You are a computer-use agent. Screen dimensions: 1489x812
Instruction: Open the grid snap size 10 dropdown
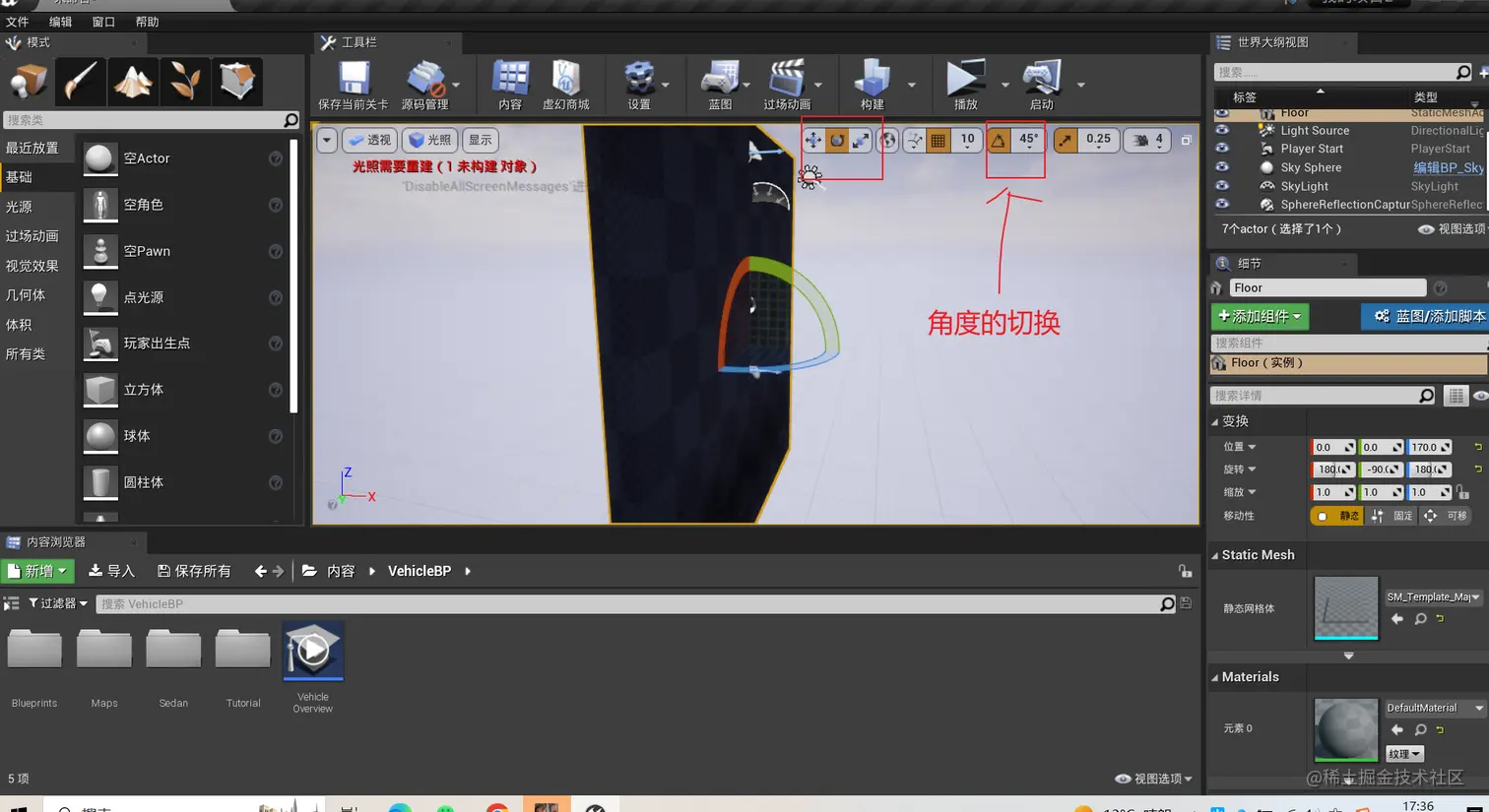point(967,141)
